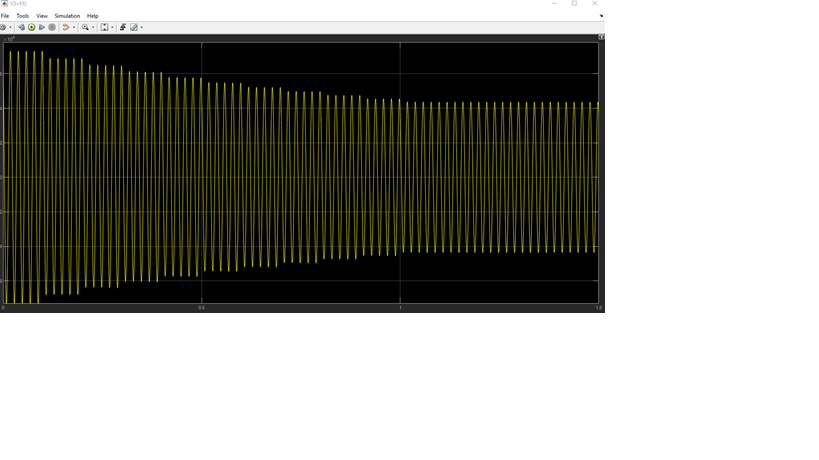Click the x-axis tick label 0
Viewport: 819px width, 460px height.
3,308
